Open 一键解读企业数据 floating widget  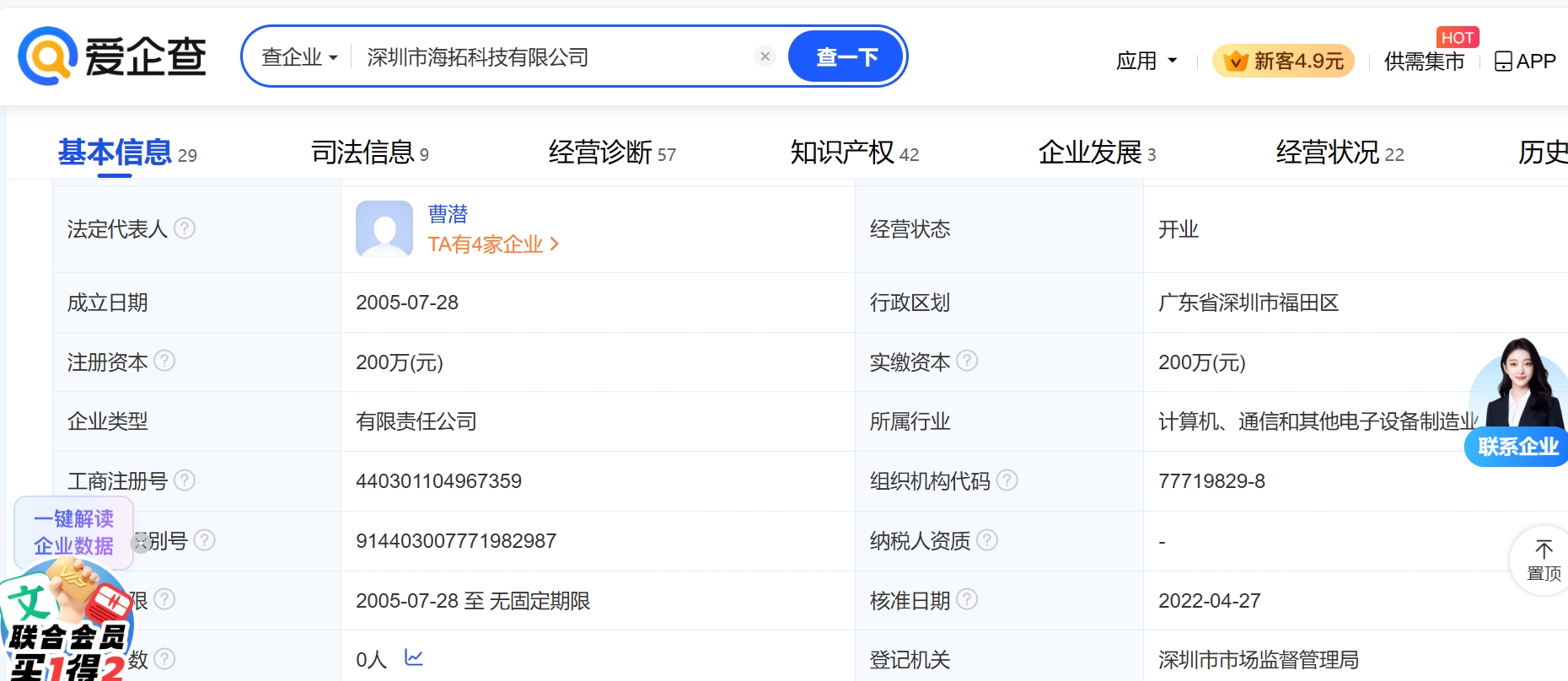[x=73, y=532]
